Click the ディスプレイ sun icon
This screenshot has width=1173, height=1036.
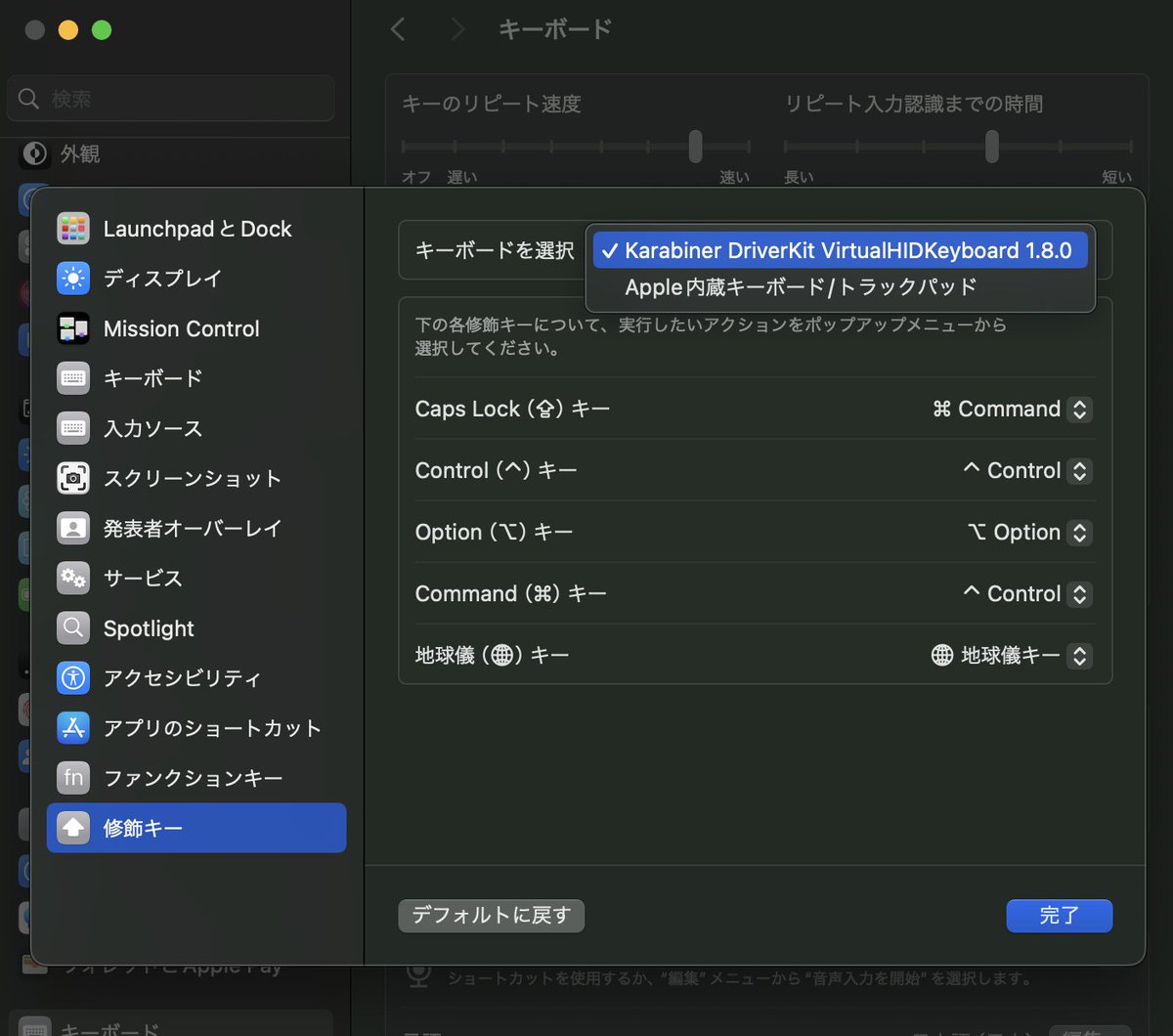73,279
